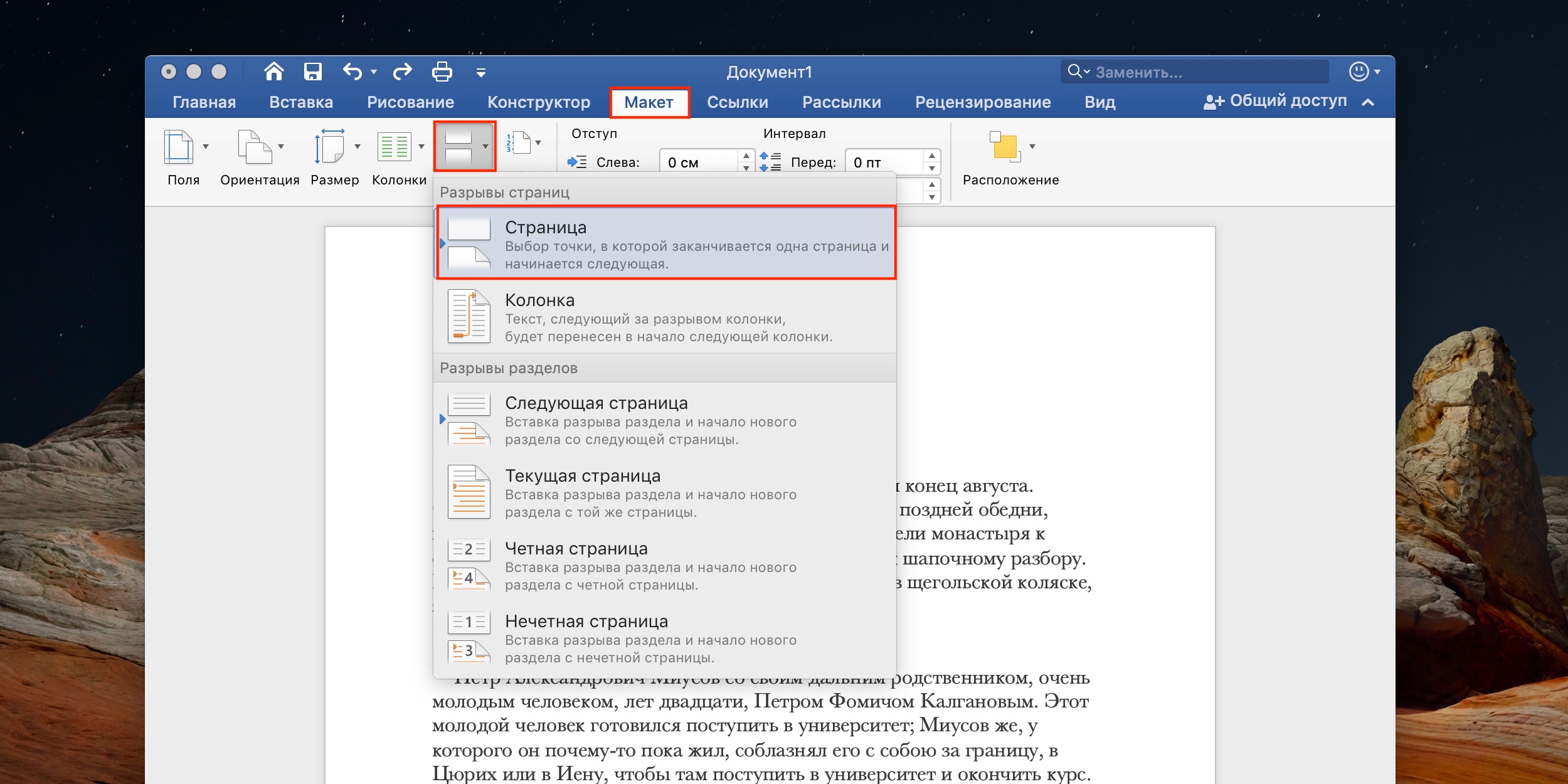The width and height of the screenshot is (1568, 784).
Task: Increase the Слева indent with up stepper
Action: [746, 156]
